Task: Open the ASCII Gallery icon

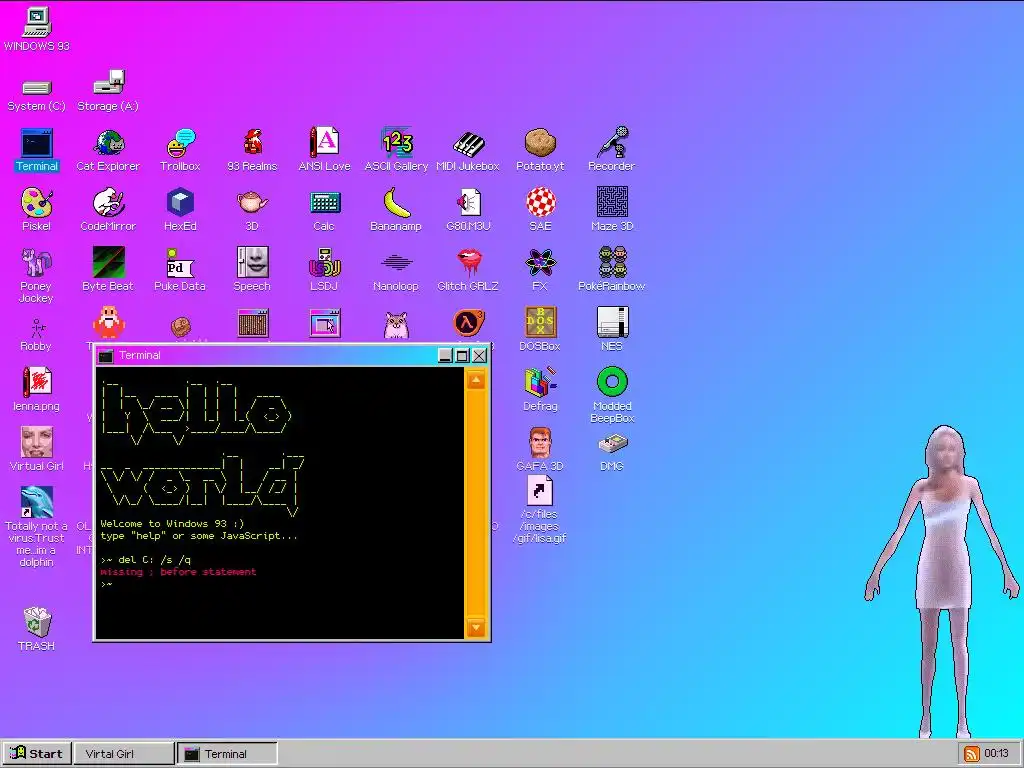Action: click(396, 150)
